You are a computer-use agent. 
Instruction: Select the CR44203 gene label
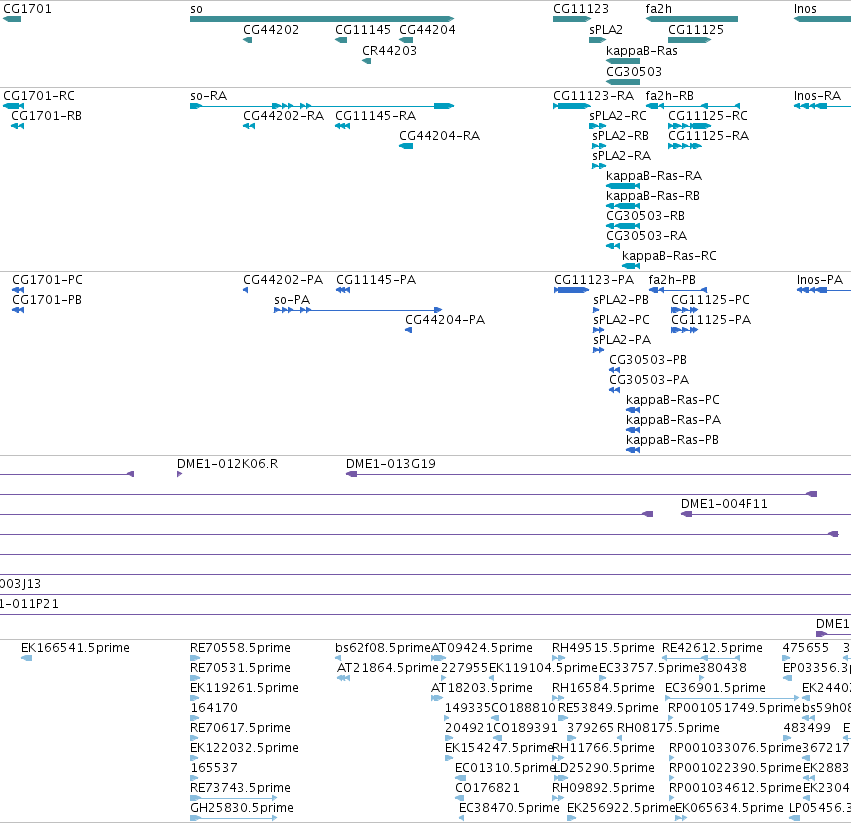[x=389, y=50]
